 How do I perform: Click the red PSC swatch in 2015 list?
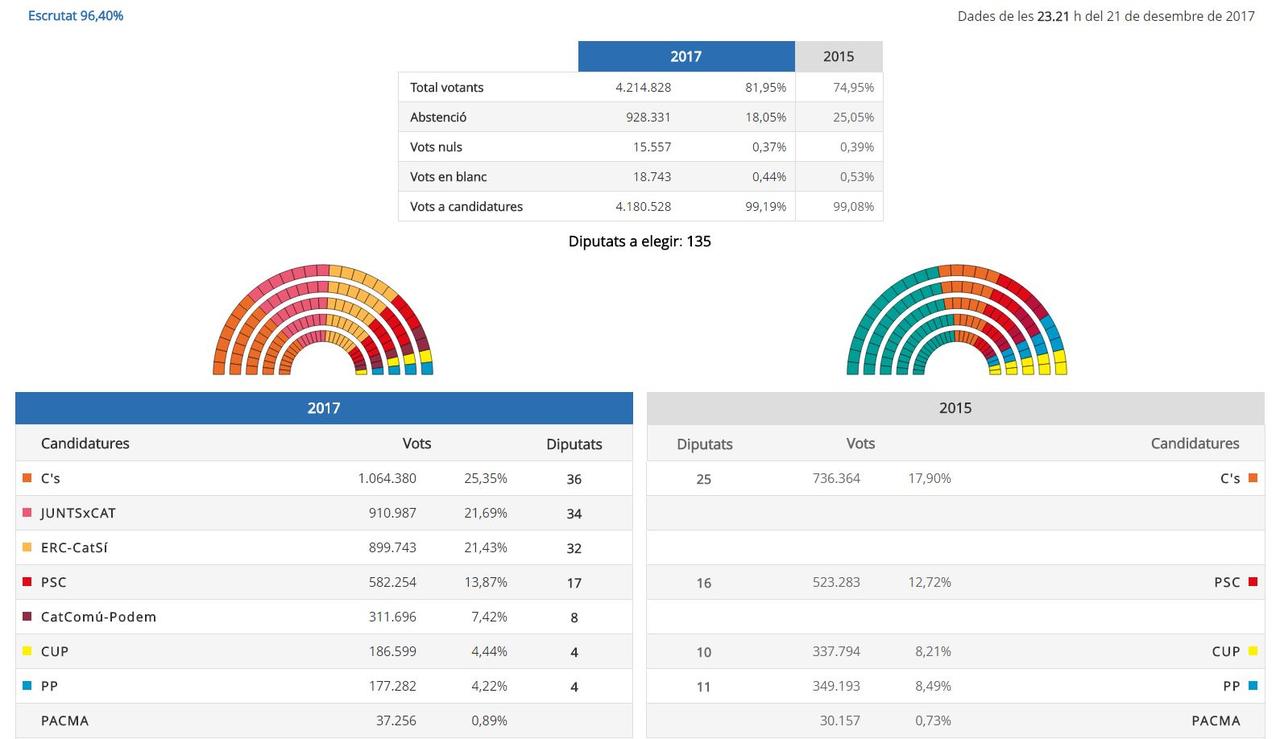[1253, 582]
